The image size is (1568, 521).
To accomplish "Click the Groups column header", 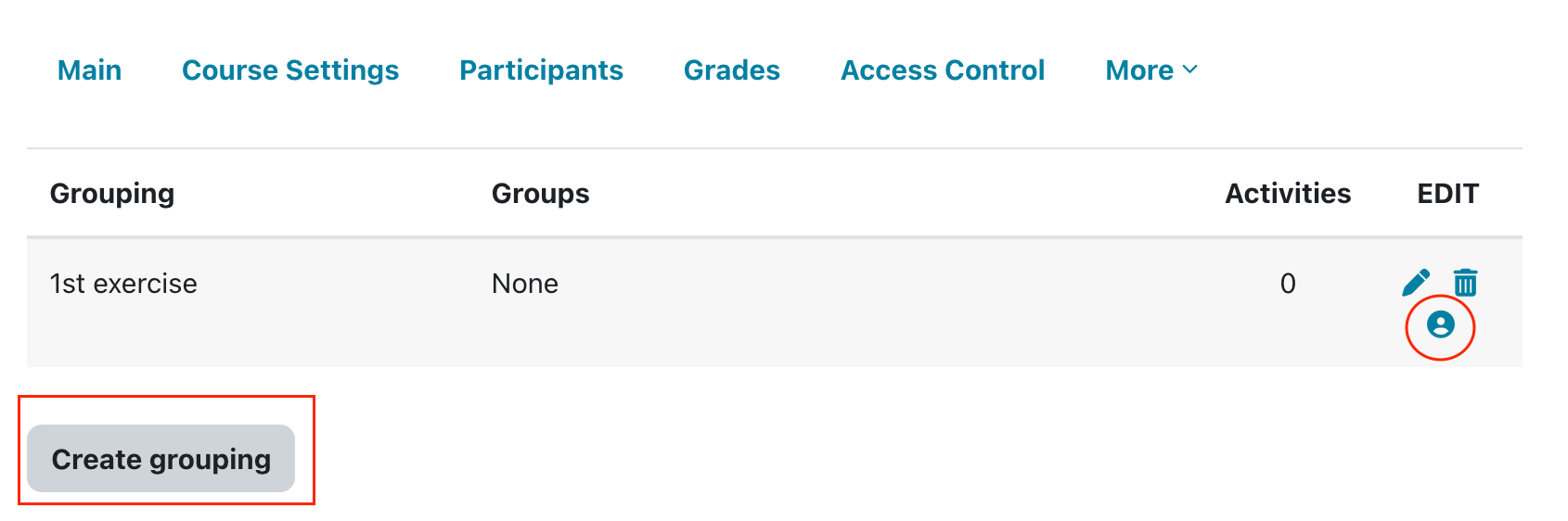I will pyautogui.click(x=540, y=193).
